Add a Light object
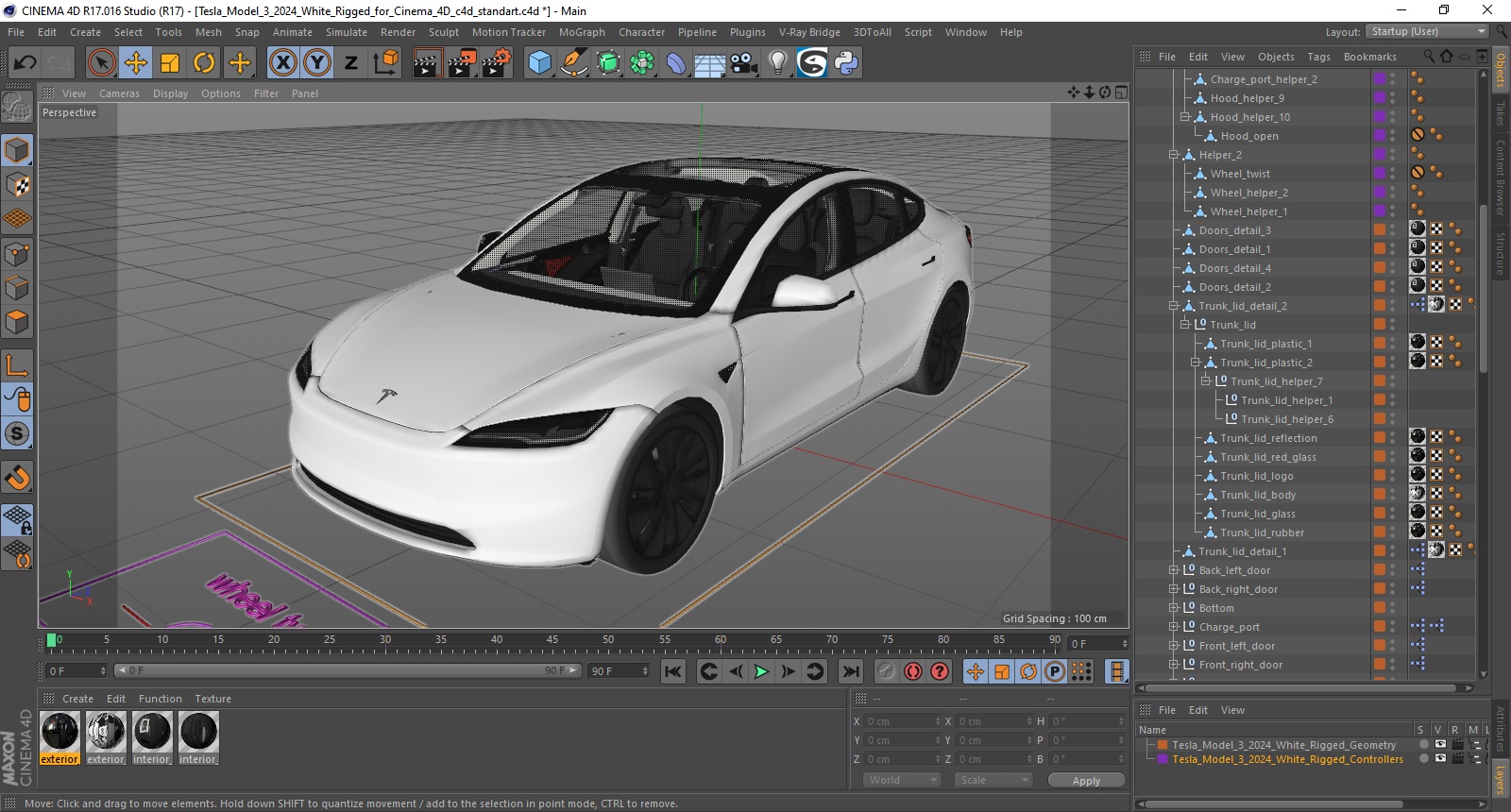Image resolution: width=1511 pixels, height=812 pixels. [777, 63]
